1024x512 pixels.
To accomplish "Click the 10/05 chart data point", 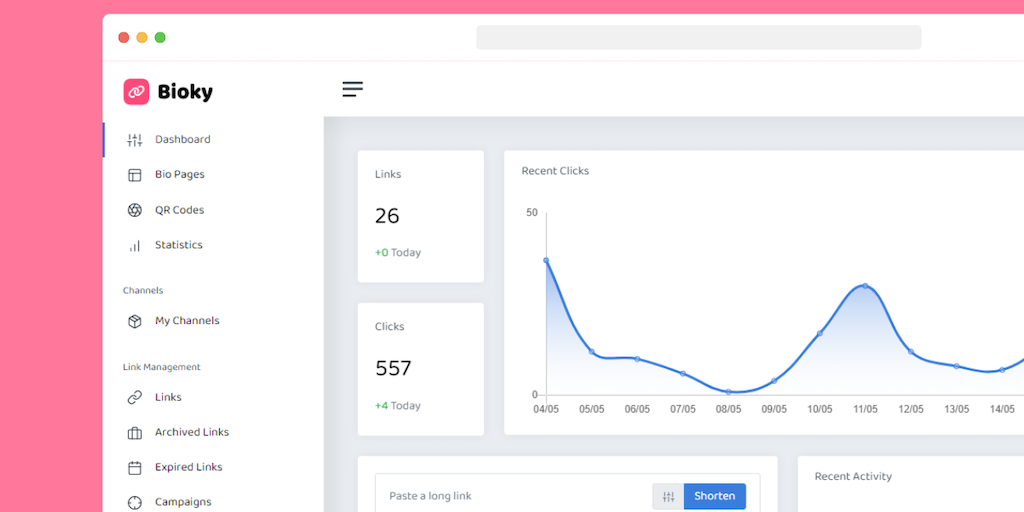I will [820, 334].
